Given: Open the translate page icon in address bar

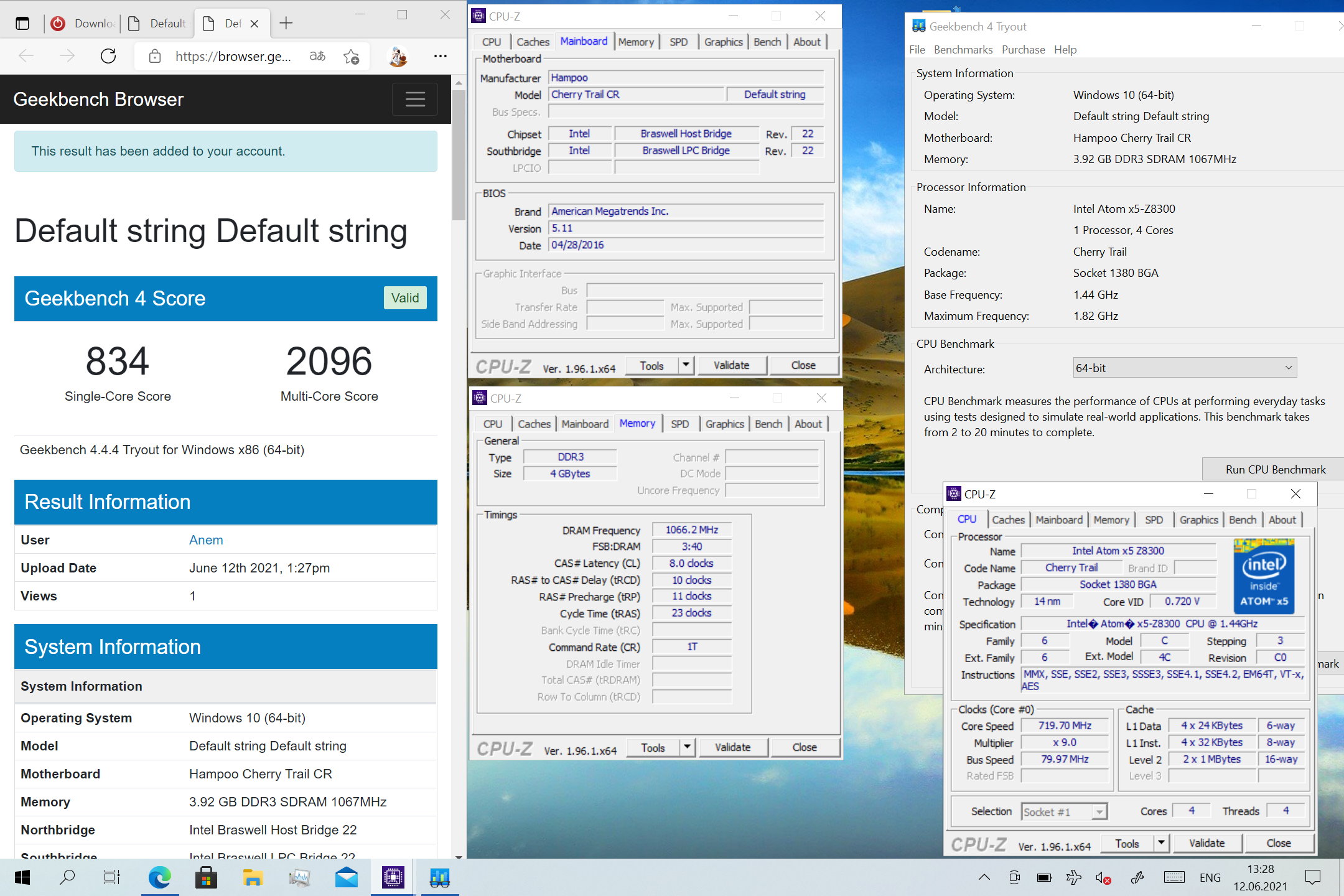Looking at the screenshot, I should pos(317,57).
